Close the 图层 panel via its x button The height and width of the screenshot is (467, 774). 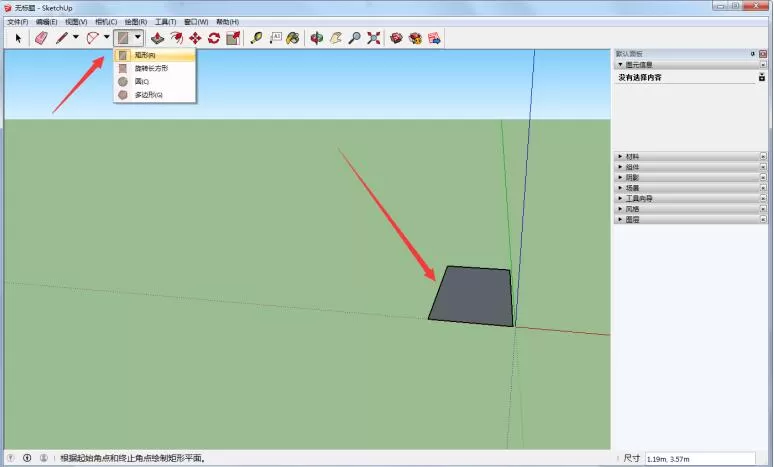763,219
